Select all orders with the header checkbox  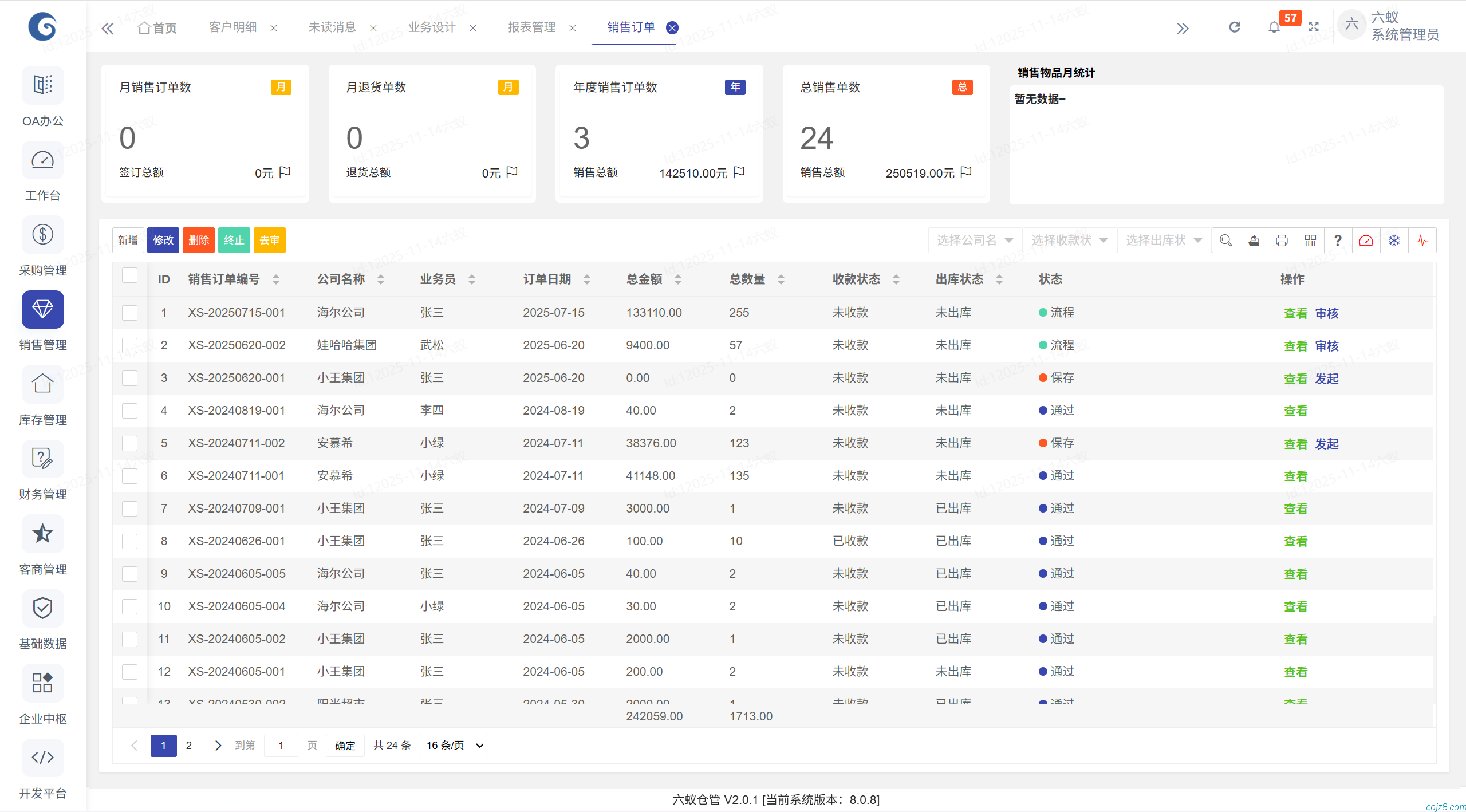point(130,275)
